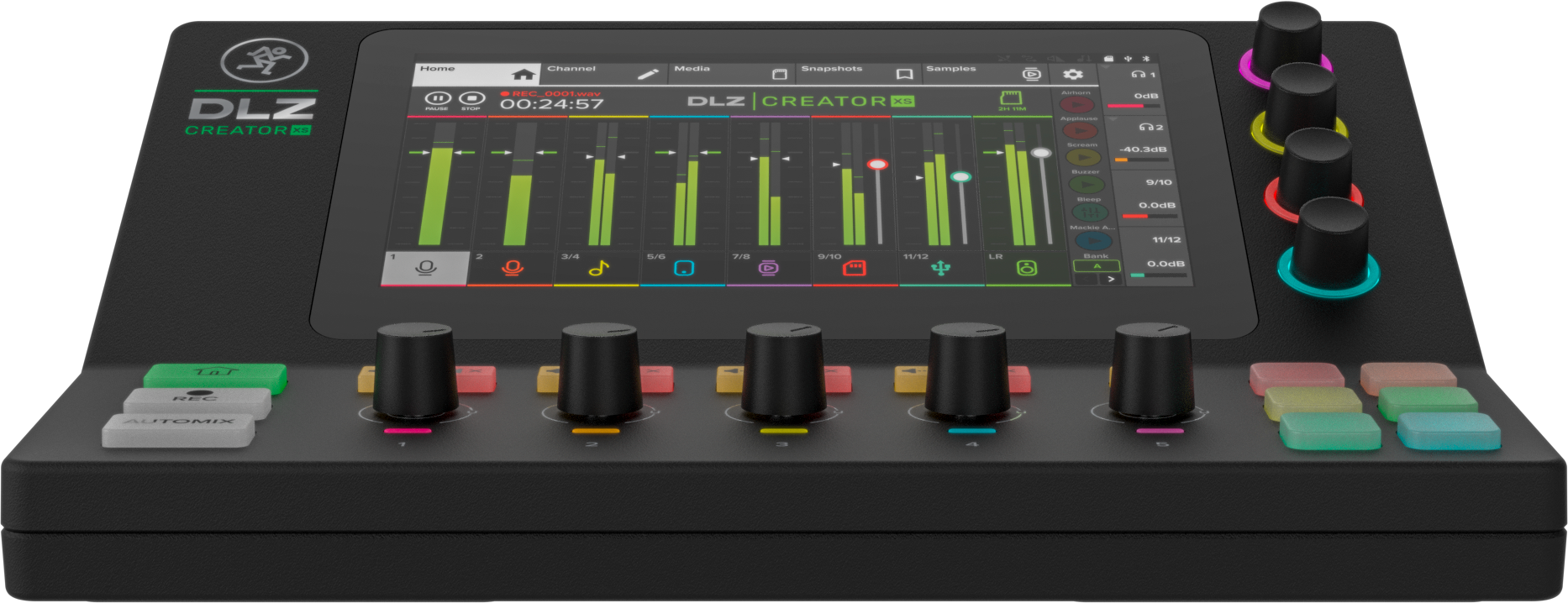
Task: Trigger the Scream sample pad
Action: [1082, 157]
